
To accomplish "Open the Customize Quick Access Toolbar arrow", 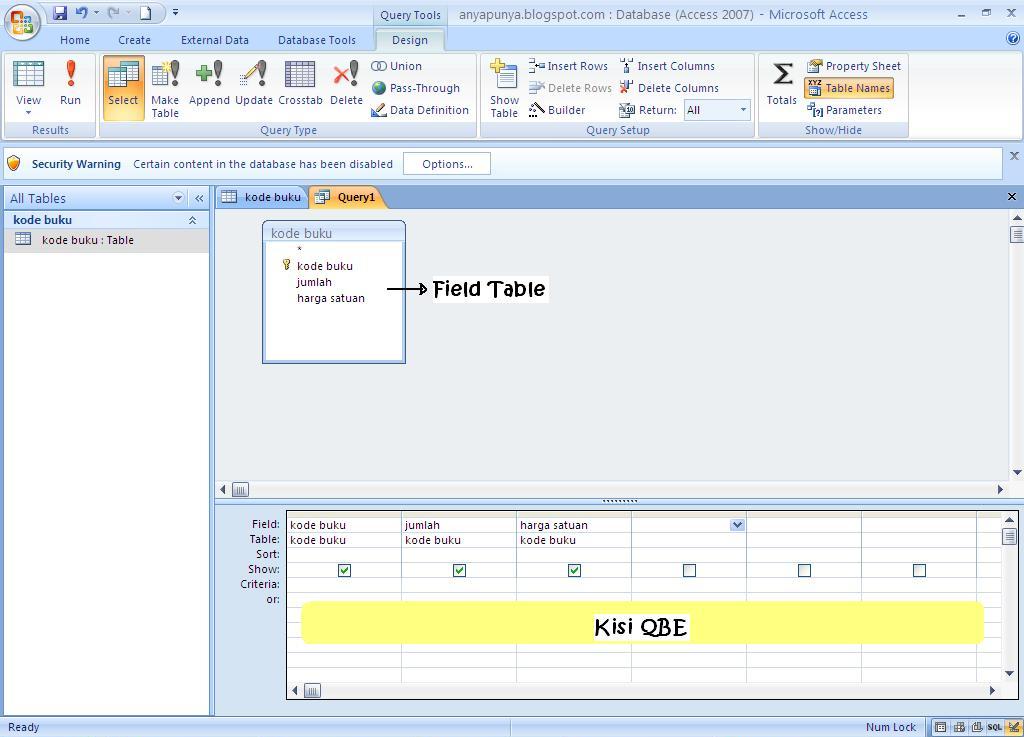I will coord(176,12).
